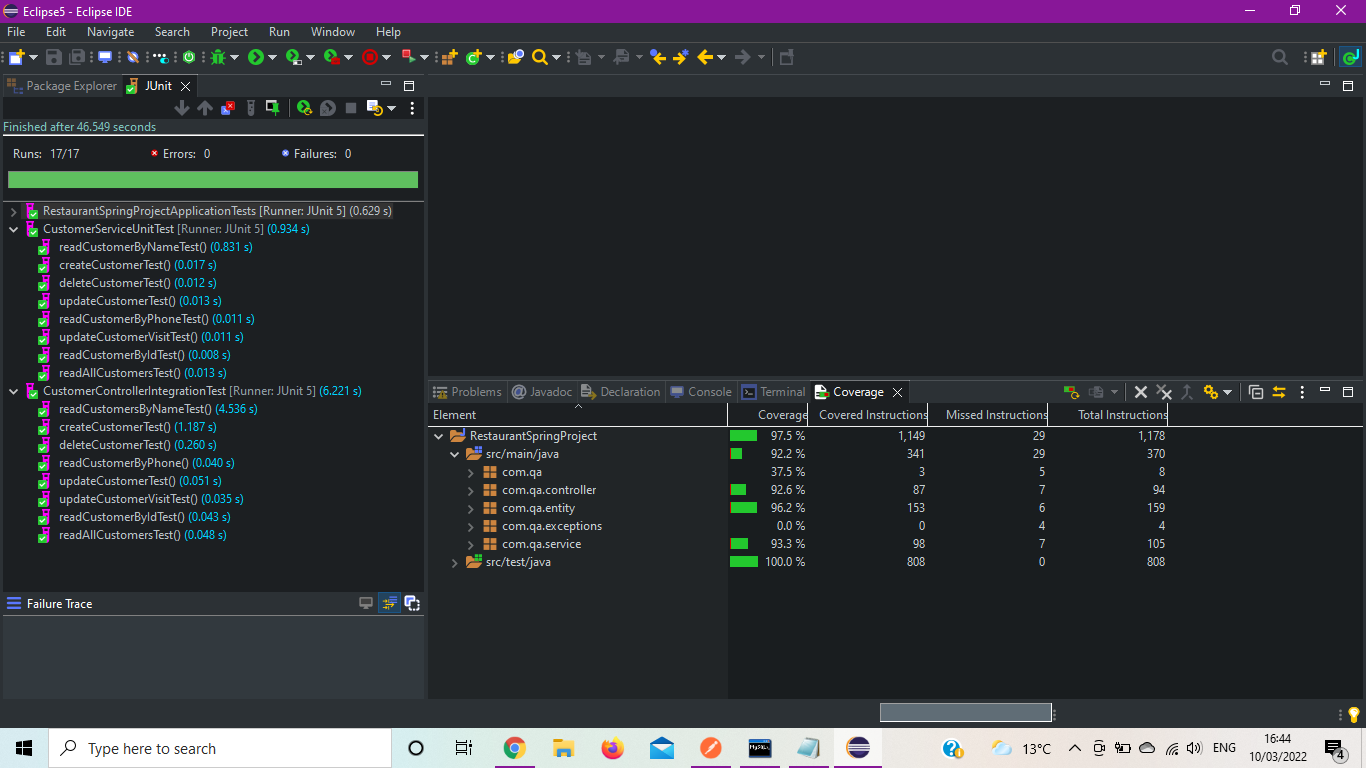The image size is (1366, 768).
Task: Click the Debug bug icon in toolbar
Action: coord(218,58)
